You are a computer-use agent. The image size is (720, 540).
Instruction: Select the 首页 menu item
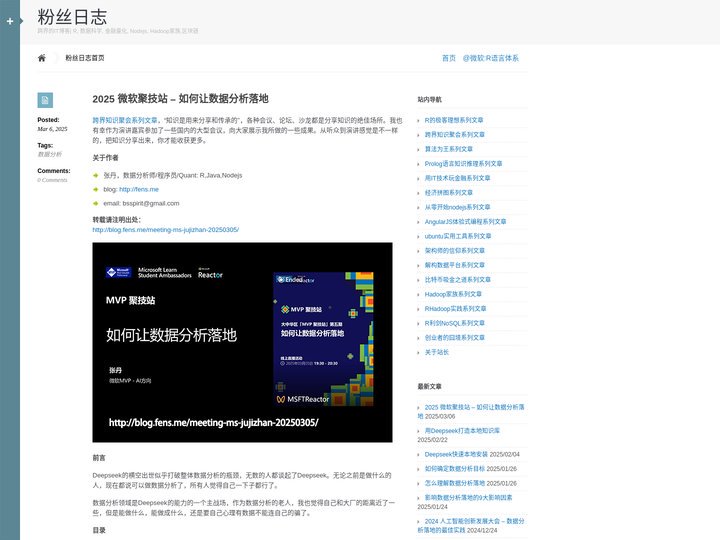[449, 58]
